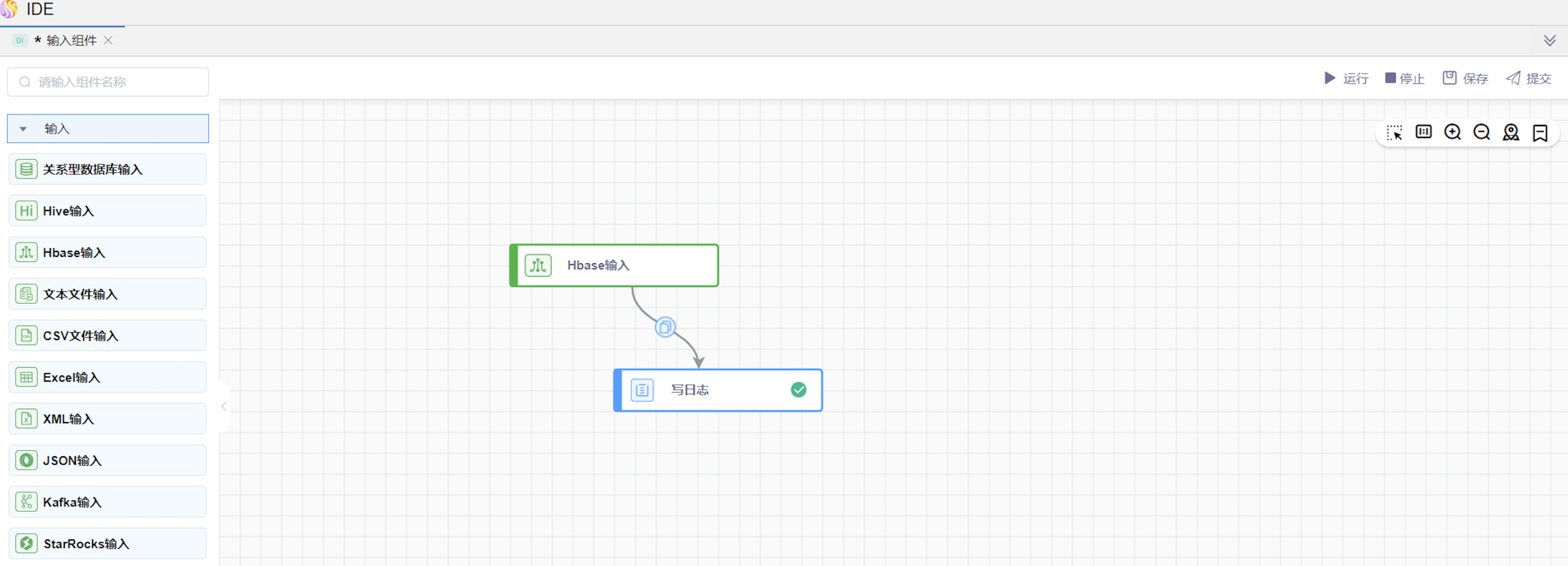Click the bookmark icon in canvas toolbar
Screen dimensions: 1568x566
pos(1540,133)
